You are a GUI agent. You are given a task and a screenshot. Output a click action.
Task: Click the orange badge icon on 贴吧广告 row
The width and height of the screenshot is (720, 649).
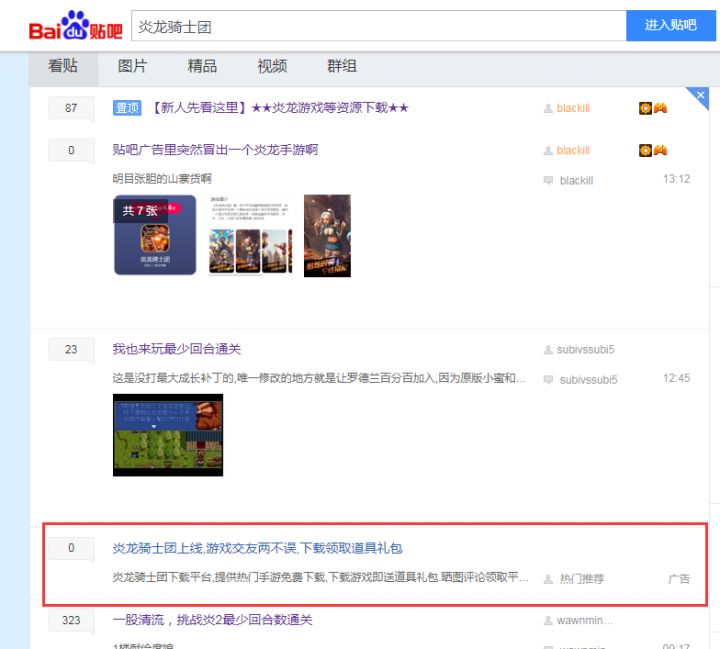click(x=645, y=151)
